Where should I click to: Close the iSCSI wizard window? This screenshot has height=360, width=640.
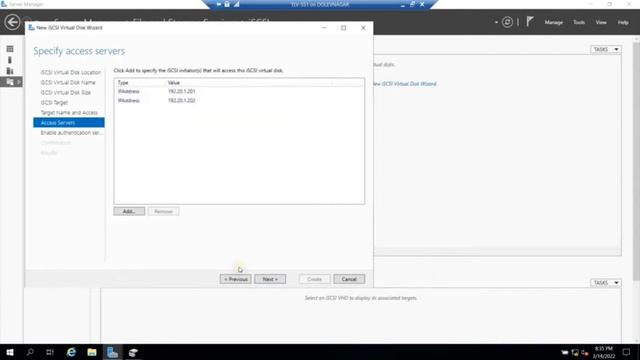(363, 28)
